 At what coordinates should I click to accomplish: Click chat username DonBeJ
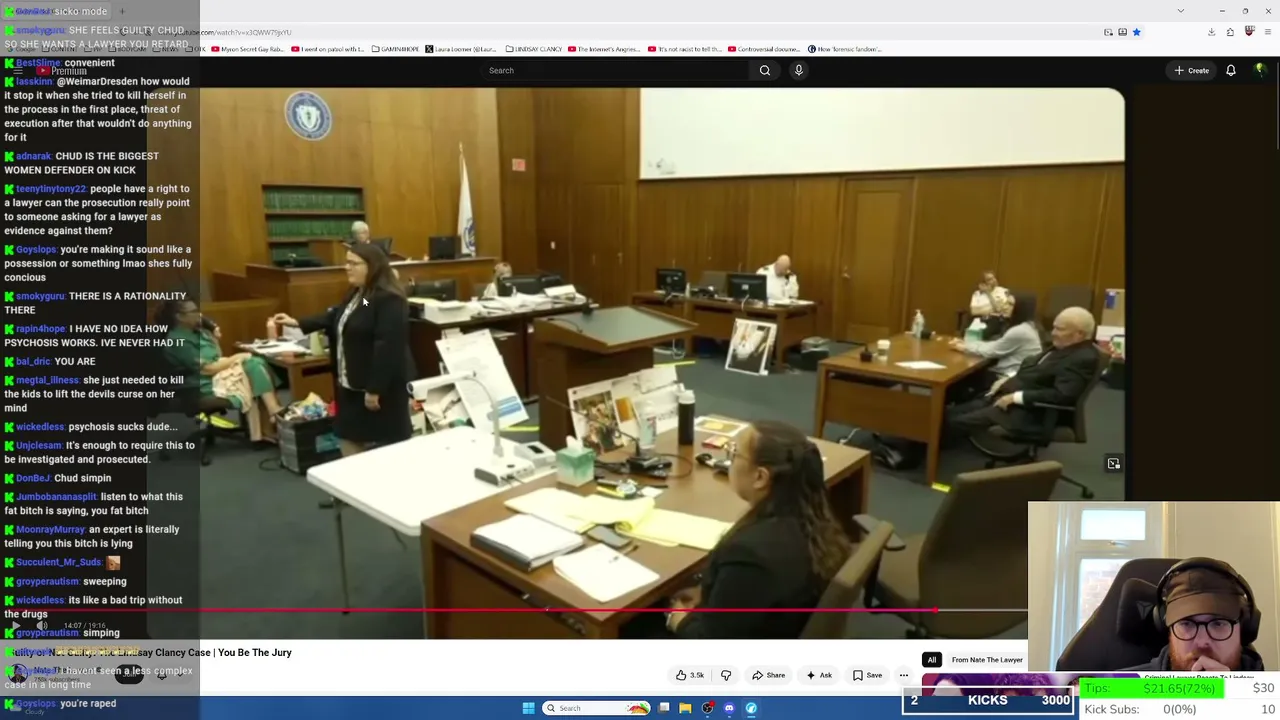coord(33,478)
